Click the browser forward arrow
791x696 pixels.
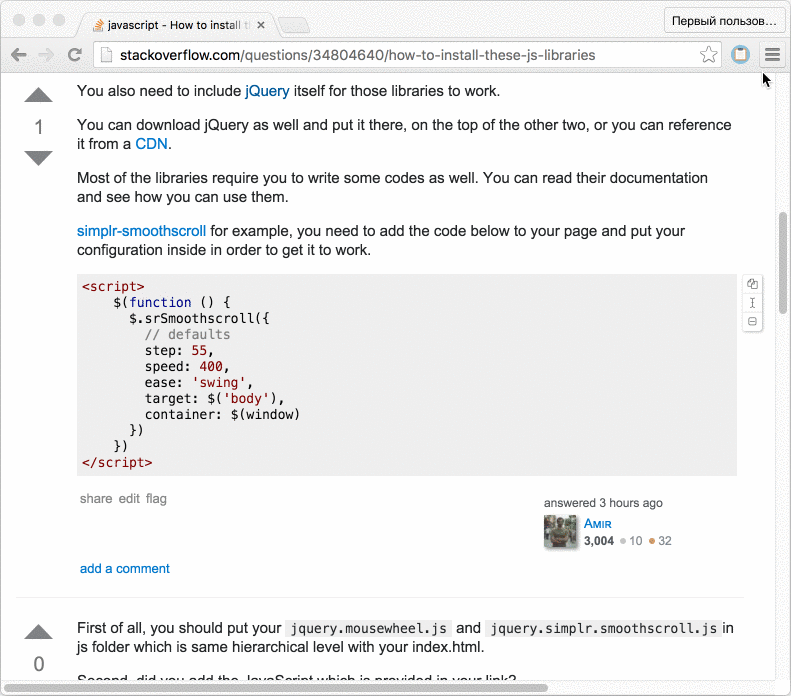click(46, 54)
